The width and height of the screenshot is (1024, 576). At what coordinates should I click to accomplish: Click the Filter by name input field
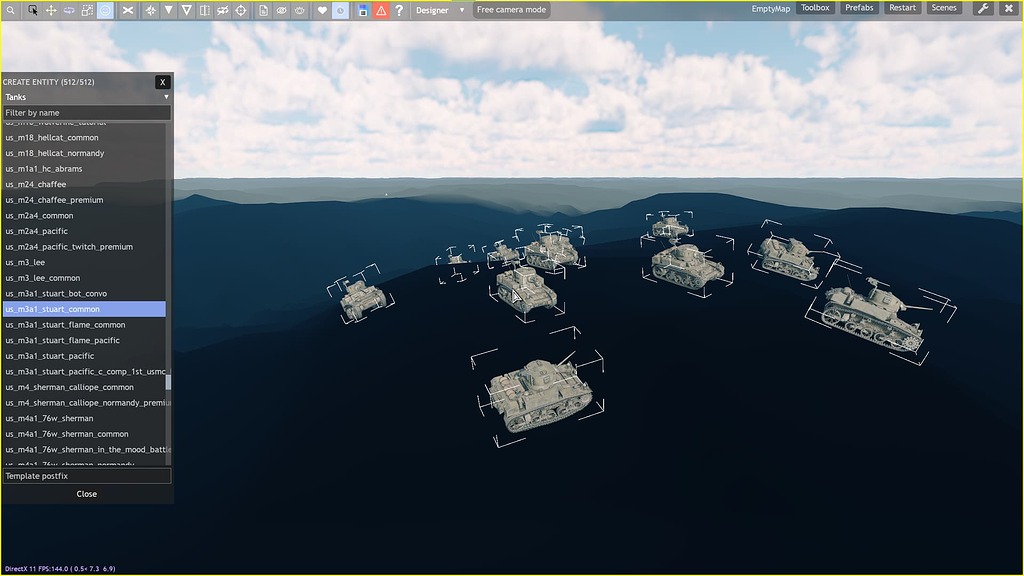pyautogui.click(x=86, y=112)
